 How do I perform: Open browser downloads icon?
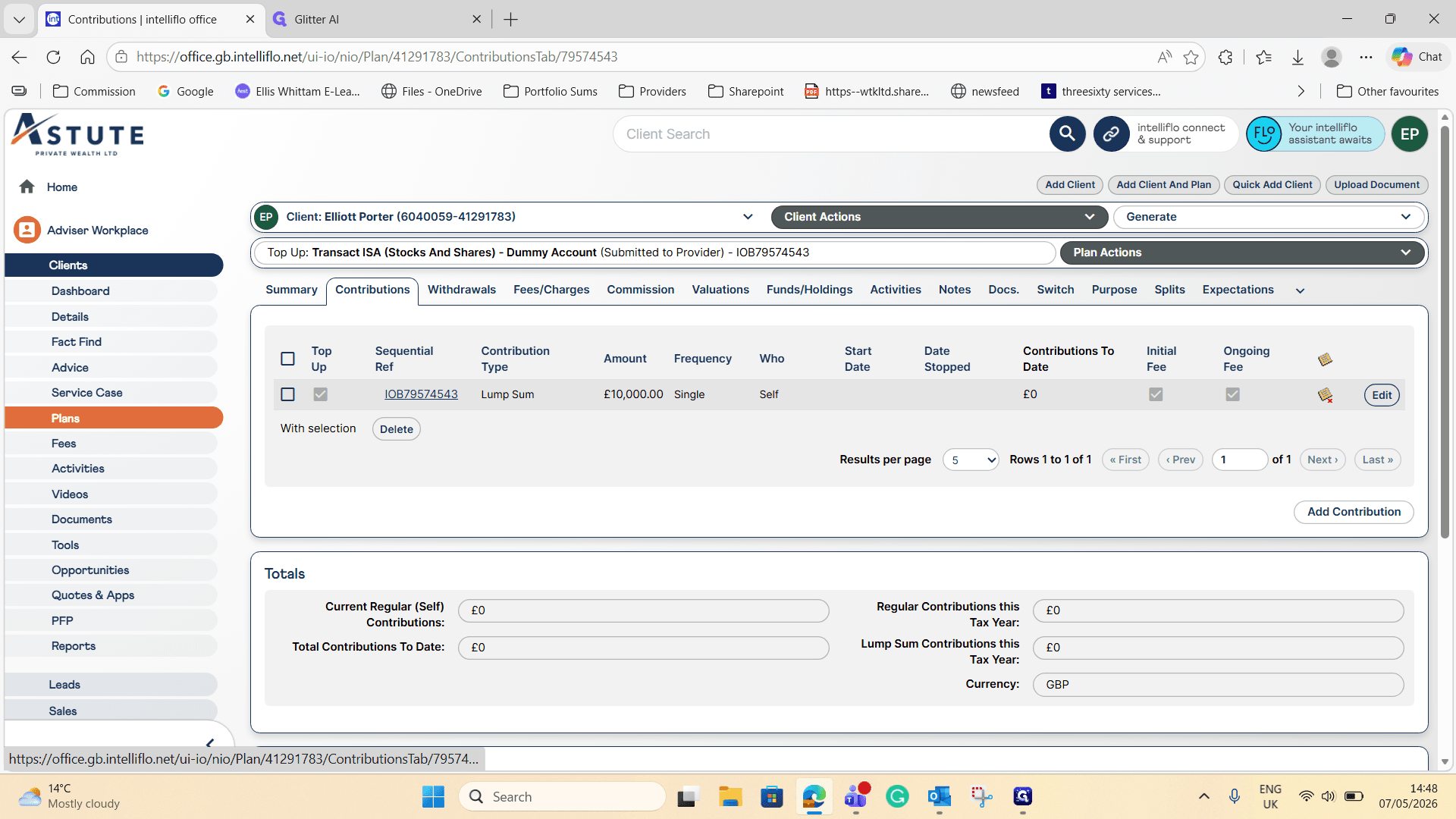1298,57
